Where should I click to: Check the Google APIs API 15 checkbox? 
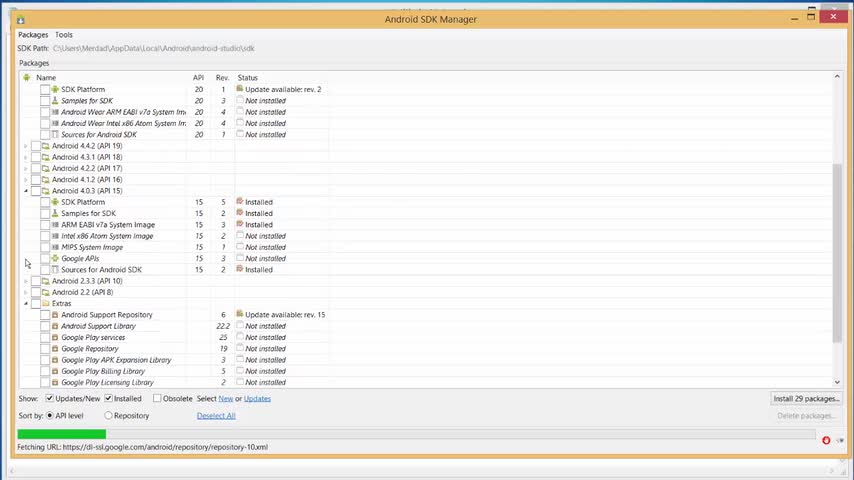pos(45,258)
